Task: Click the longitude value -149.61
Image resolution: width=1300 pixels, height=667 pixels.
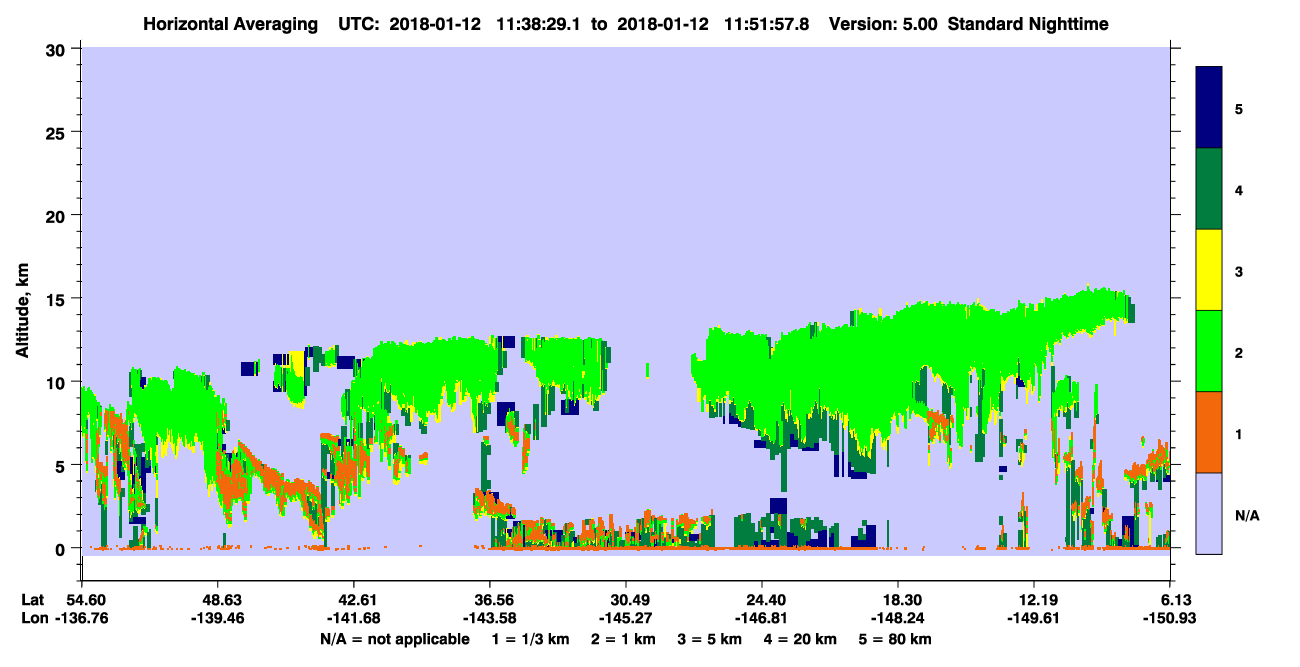Action: (1033, 618)
